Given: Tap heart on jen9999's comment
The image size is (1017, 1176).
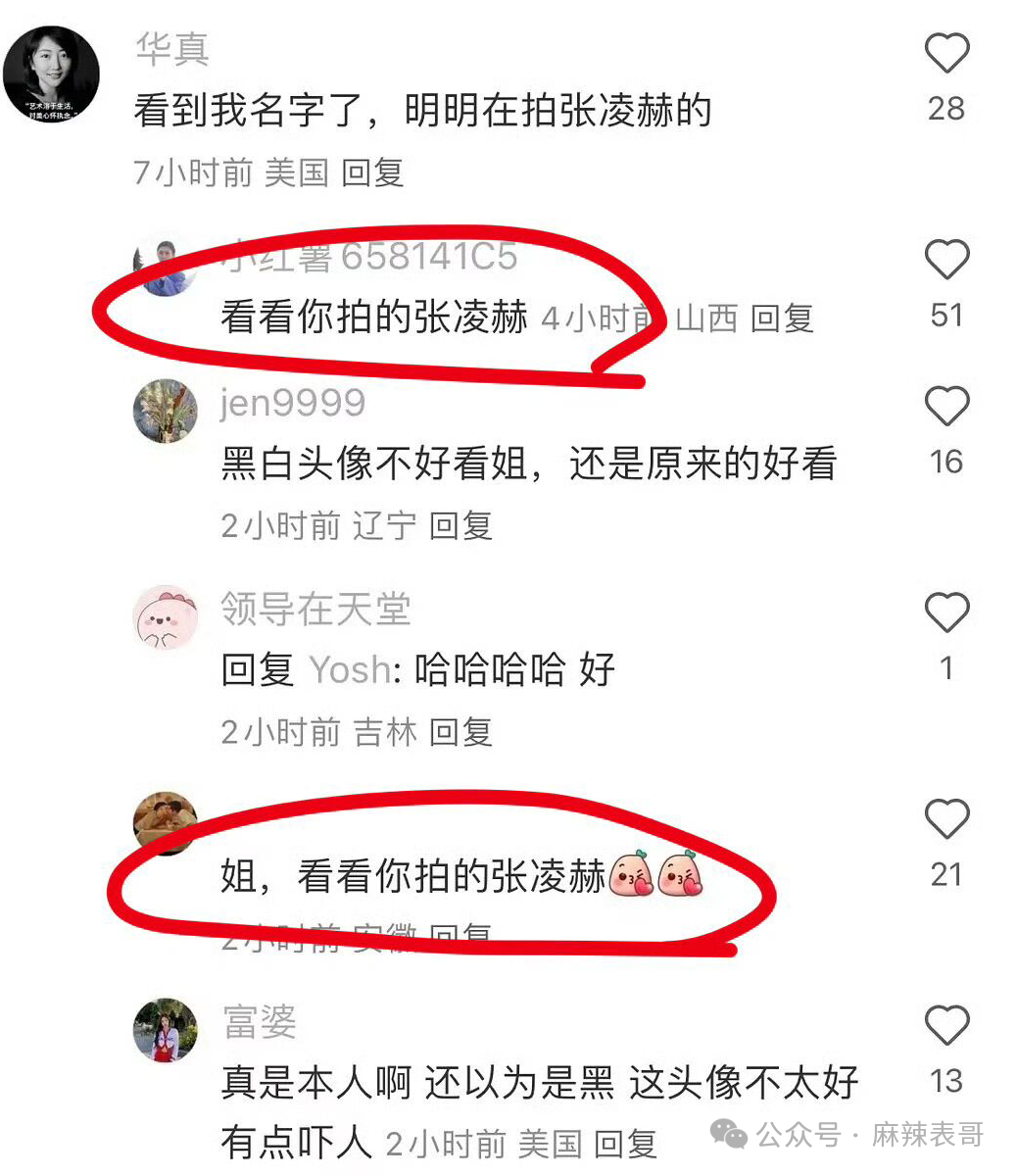Looking at the screenshot, I should (x=946, y=407).
